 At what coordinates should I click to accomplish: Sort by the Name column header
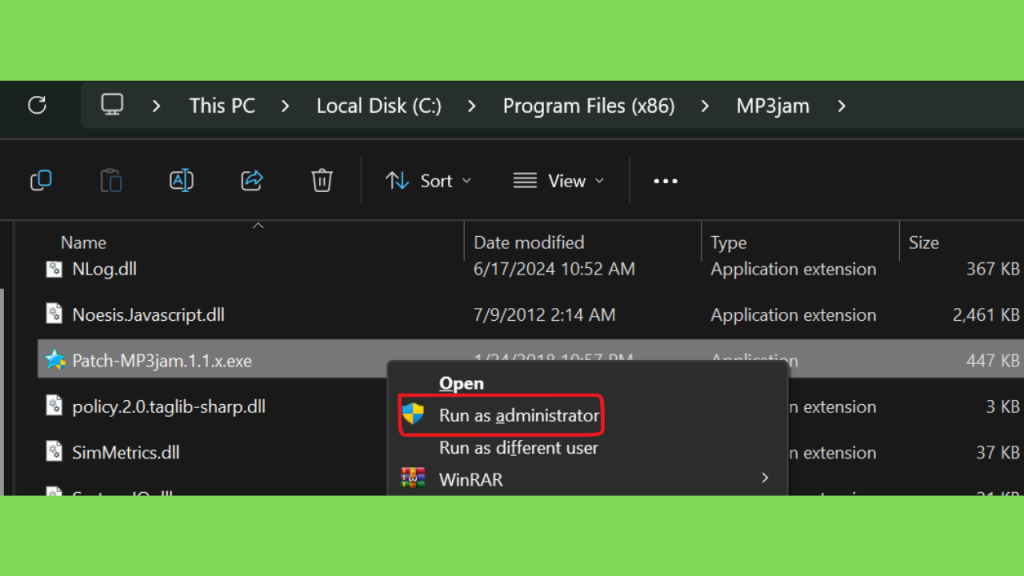(x=84, y=242)
